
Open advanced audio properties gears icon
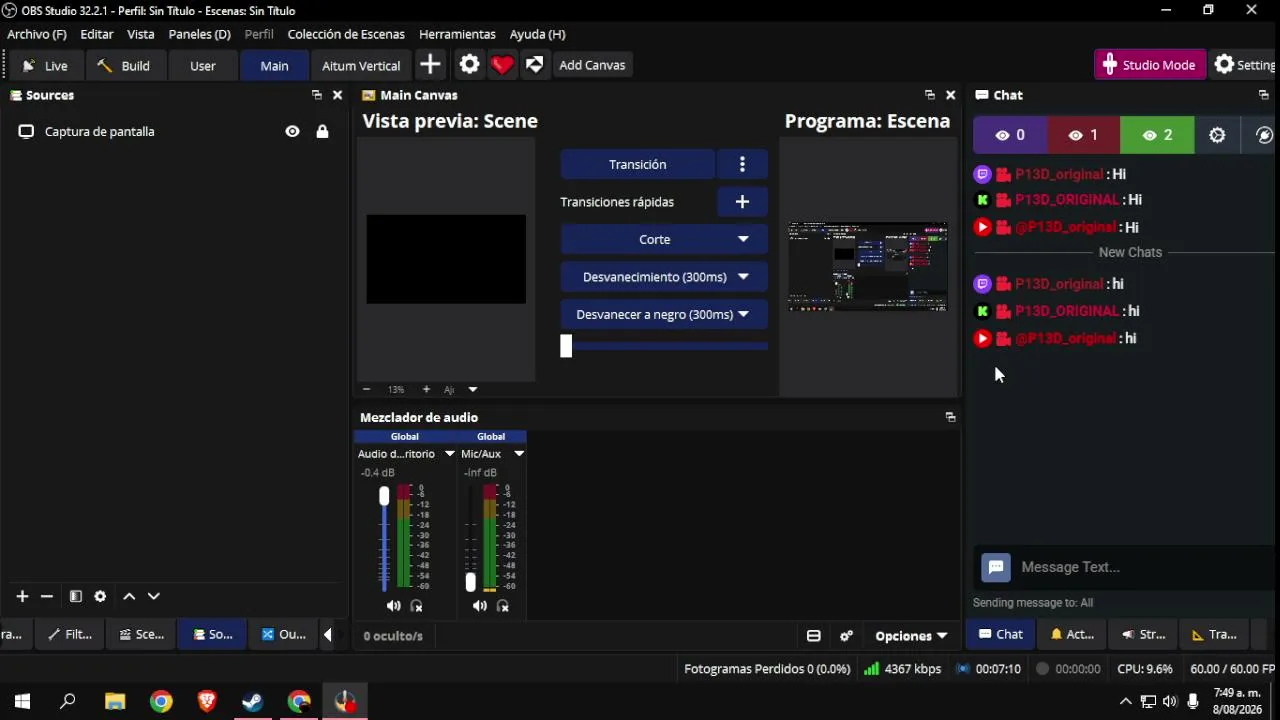(846, 636)
